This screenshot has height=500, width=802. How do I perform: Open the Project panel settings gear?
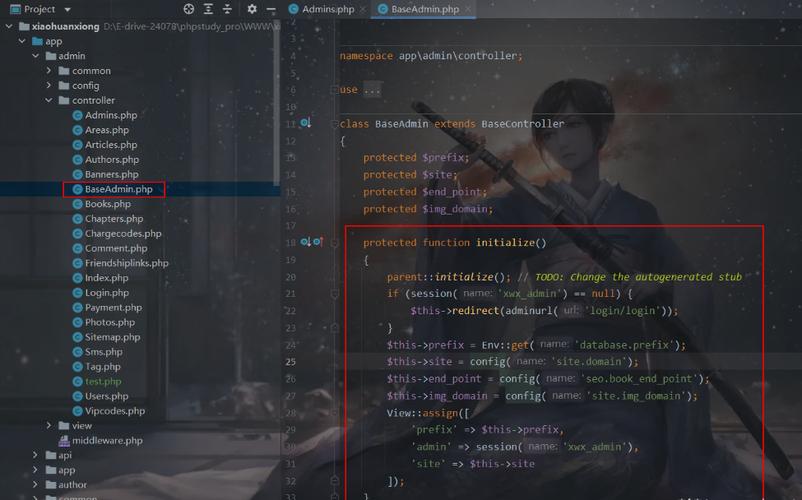[252, 9]
